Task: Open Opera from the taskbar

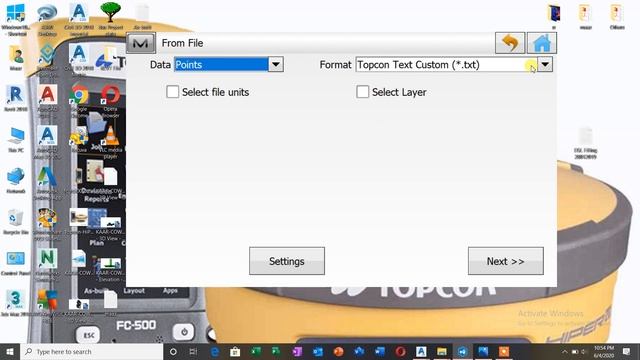Action: 400,351
